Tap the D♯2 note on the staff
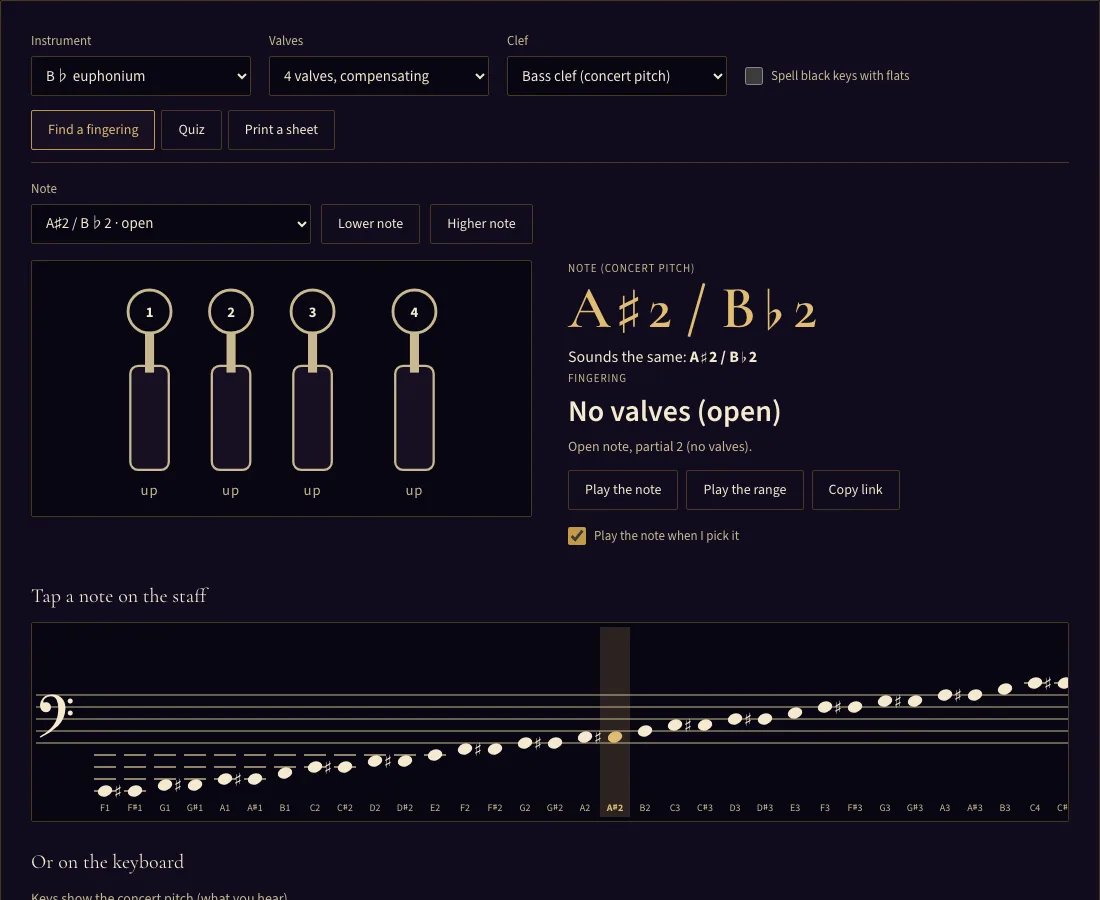Screen dimensions: 1100x900 pos(405,761)
